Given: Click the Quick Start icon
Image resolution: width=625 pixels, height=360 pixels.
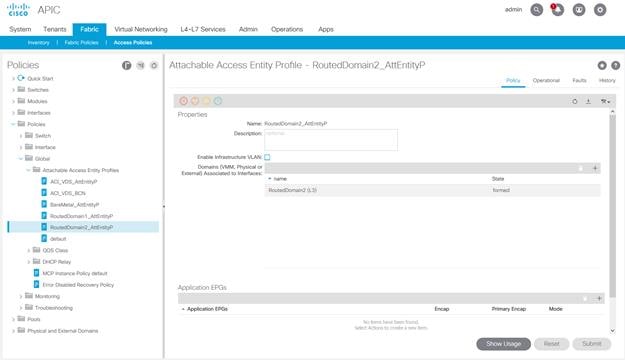Looking at the screenshot, I should click(21, 78).
